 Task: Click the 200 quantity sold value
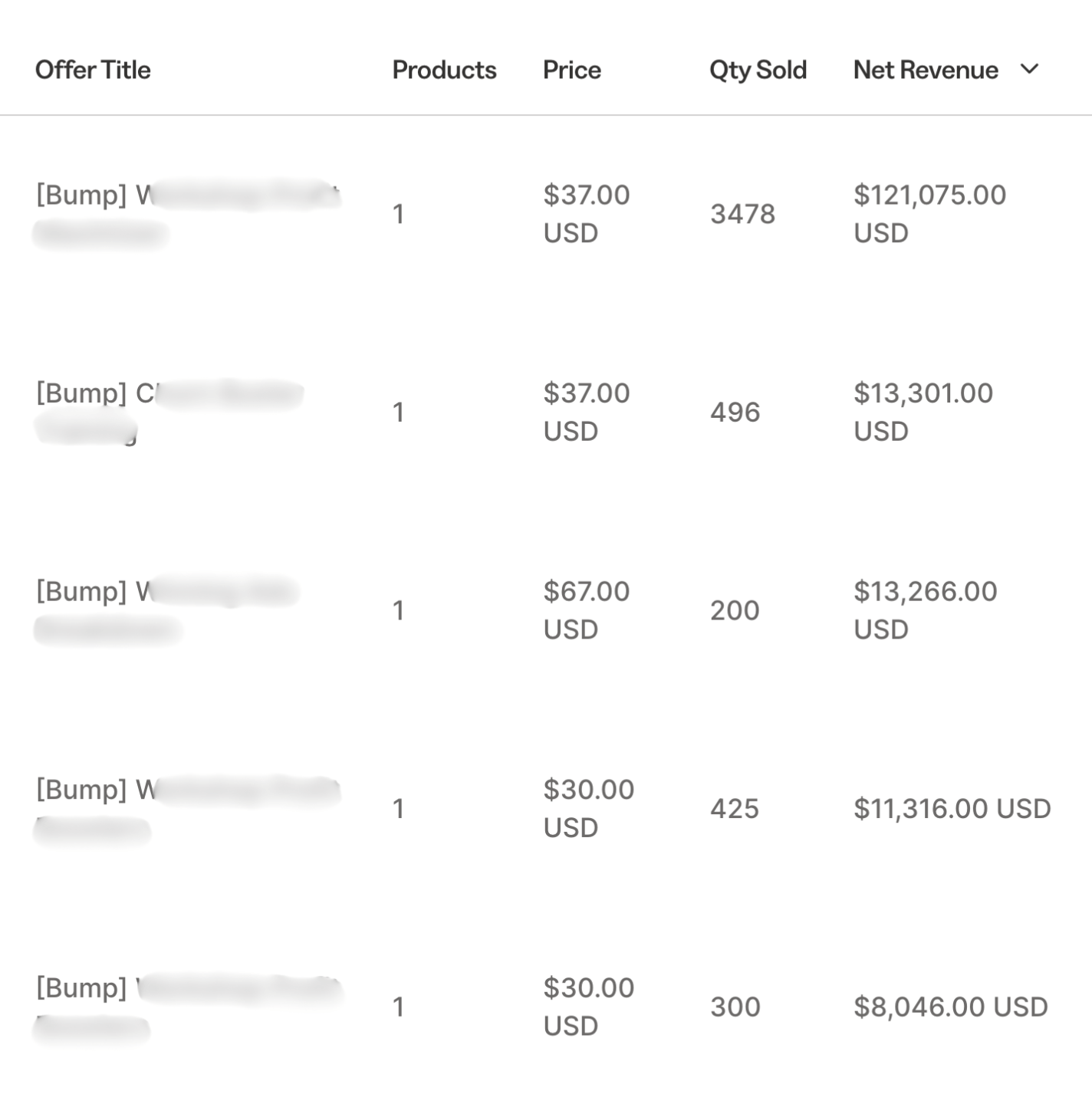click(735, 610)
